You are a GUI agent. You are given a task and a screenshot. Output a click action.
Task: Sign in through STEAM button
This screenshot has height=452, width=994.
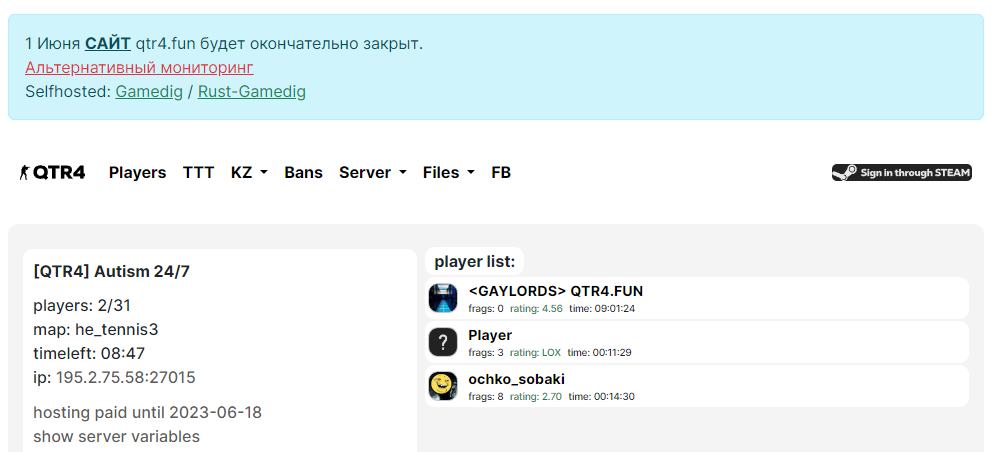pos(901,172)
